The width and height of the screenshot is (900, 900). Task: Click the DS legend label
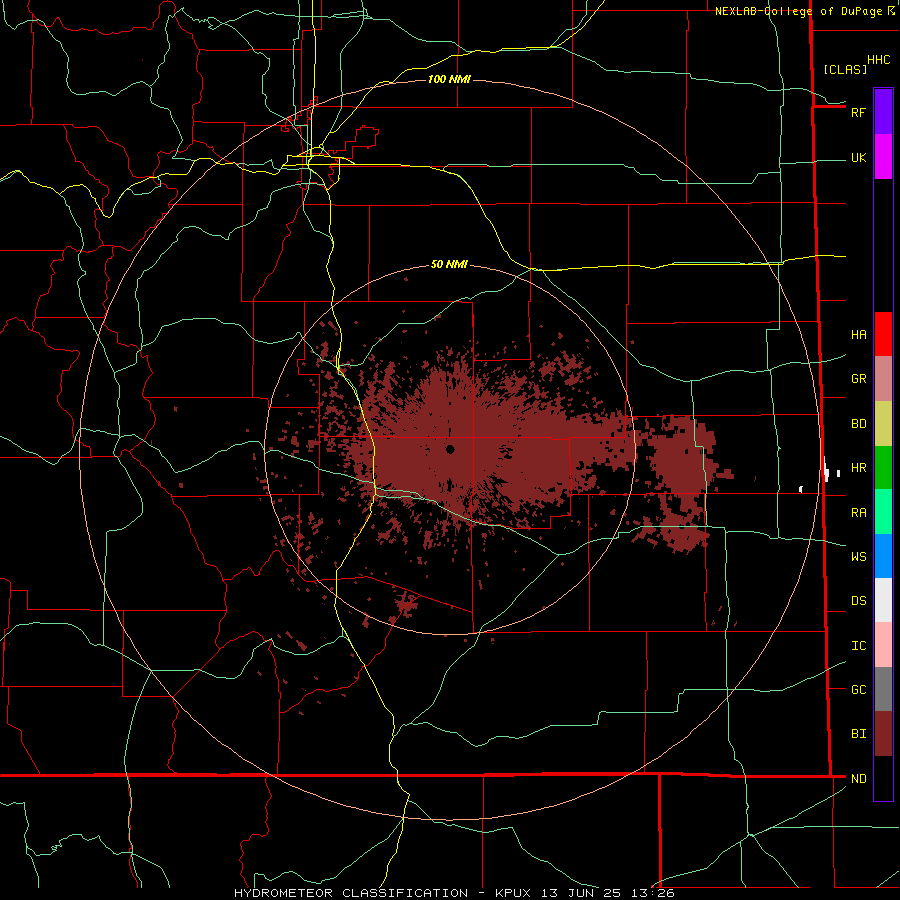point(858,601)
